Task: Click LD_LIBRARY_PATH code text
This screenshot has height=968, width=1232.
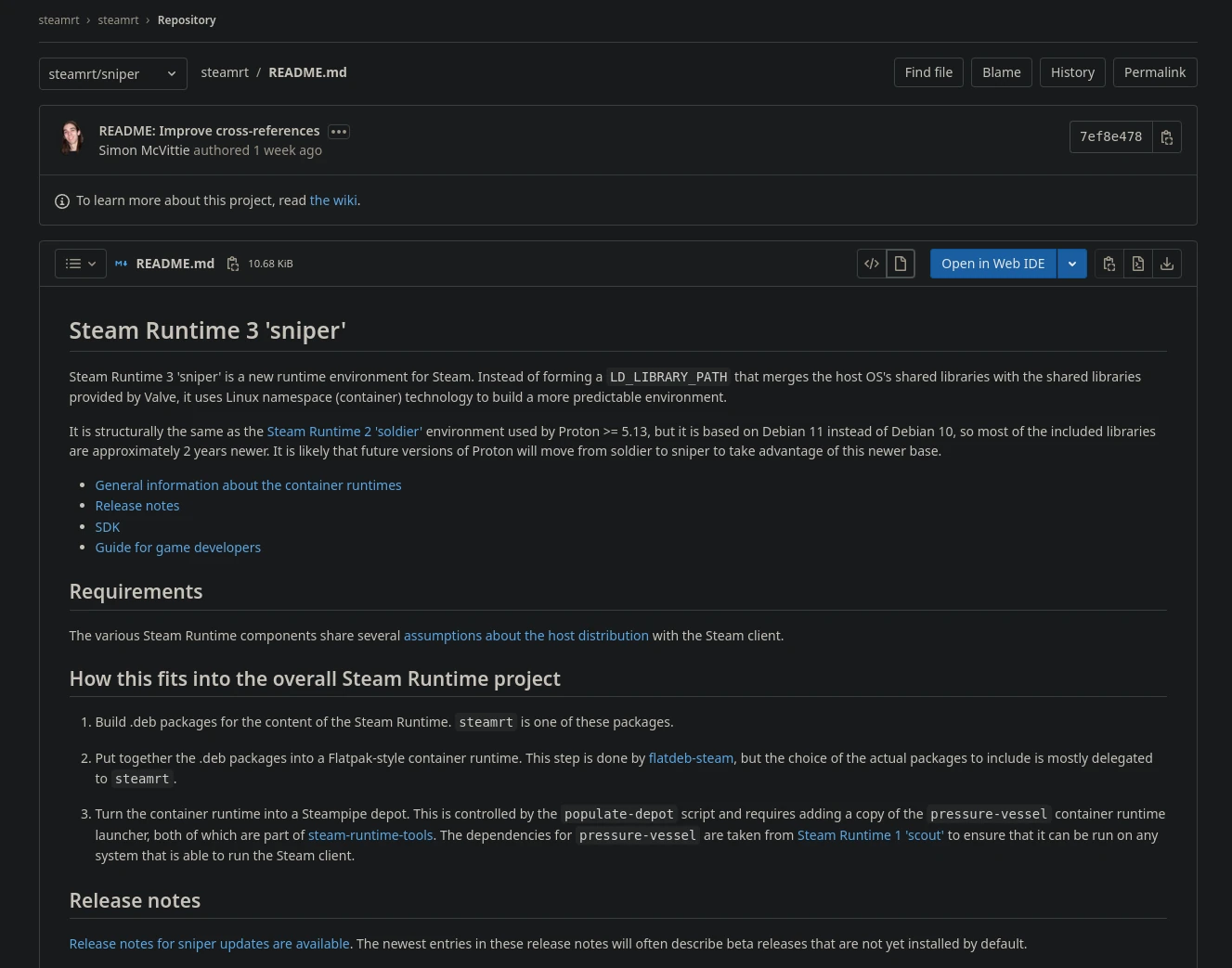Action: pos(668,377)
